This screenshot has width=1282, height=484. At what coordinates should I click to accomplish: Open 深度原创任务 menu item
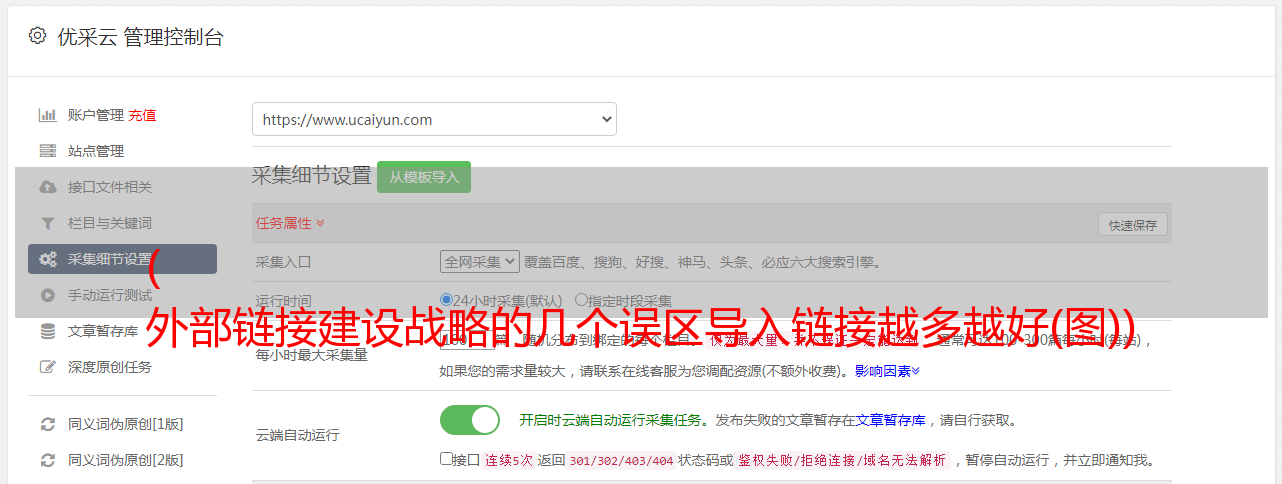(110, 367)
